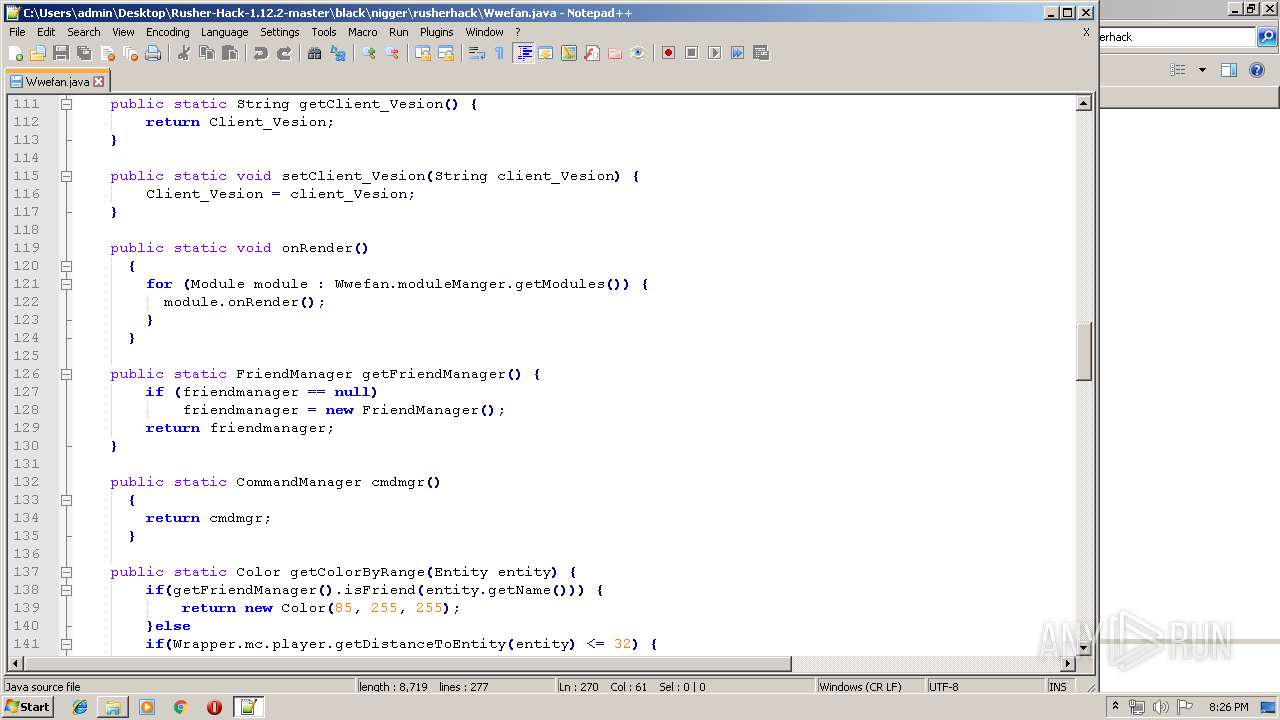Select the Wwefan.java tab

click(x=57, y=82)
